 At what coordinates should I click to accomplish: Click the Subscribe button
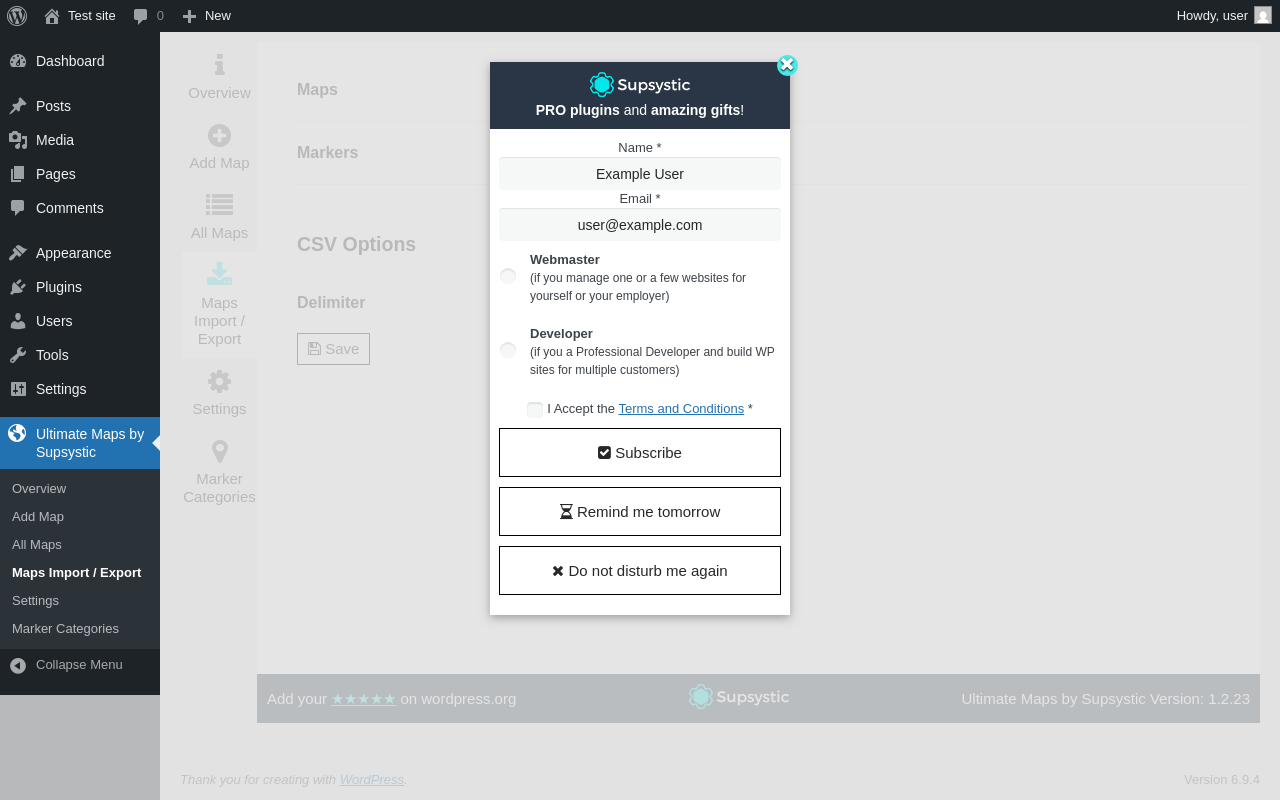coord(640,452)
